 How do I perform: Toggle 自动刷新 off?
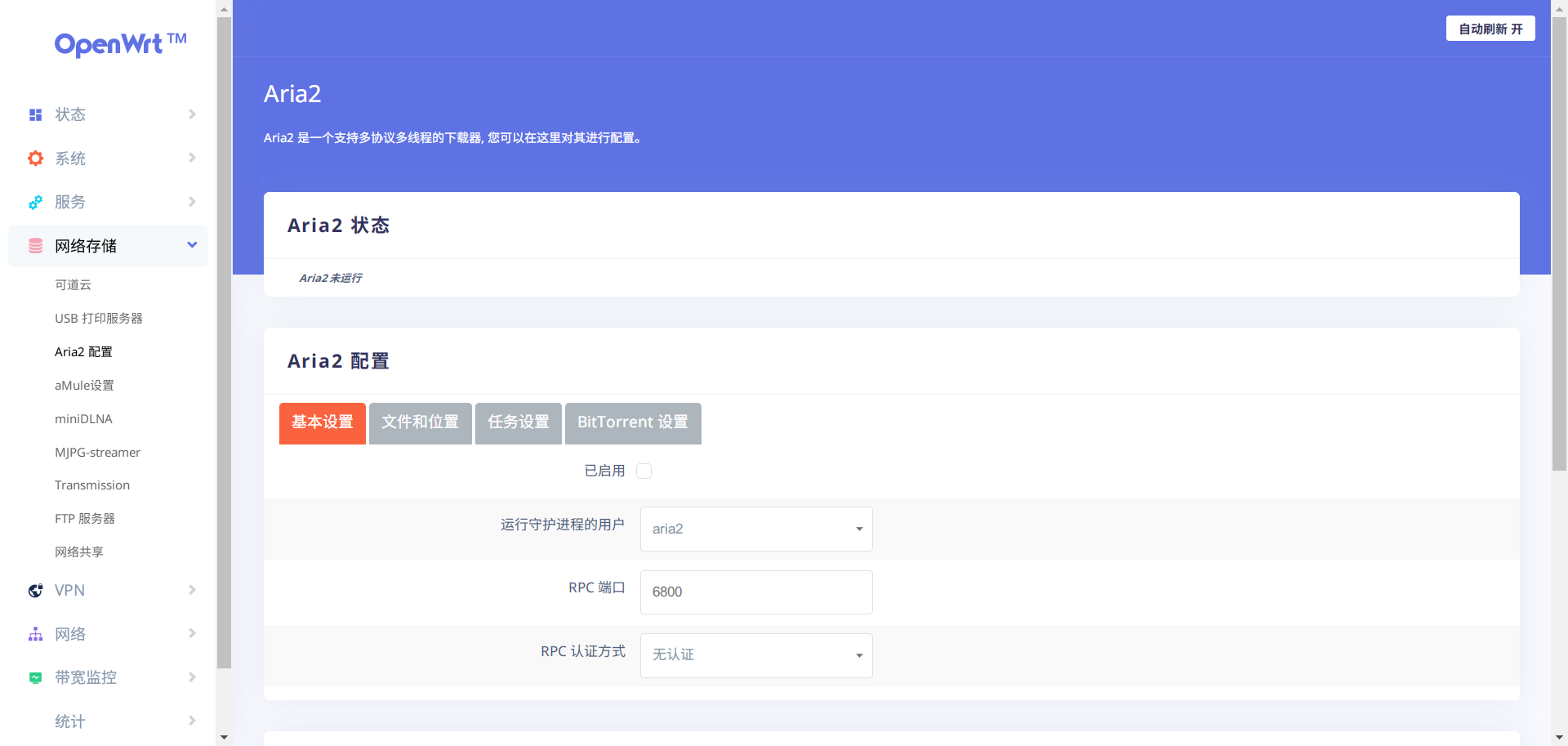[1490, 28]
